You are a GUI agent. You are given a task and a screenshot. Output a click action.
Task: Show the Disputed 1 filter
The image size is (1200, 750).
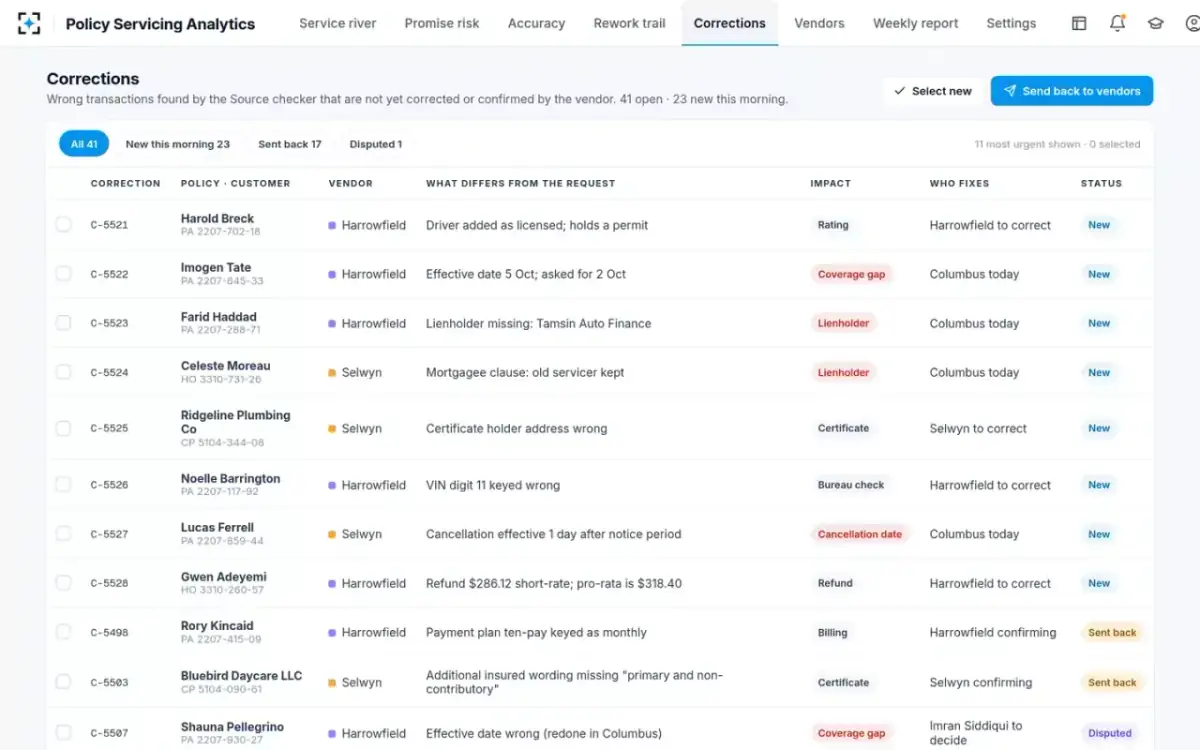point(376,144)
